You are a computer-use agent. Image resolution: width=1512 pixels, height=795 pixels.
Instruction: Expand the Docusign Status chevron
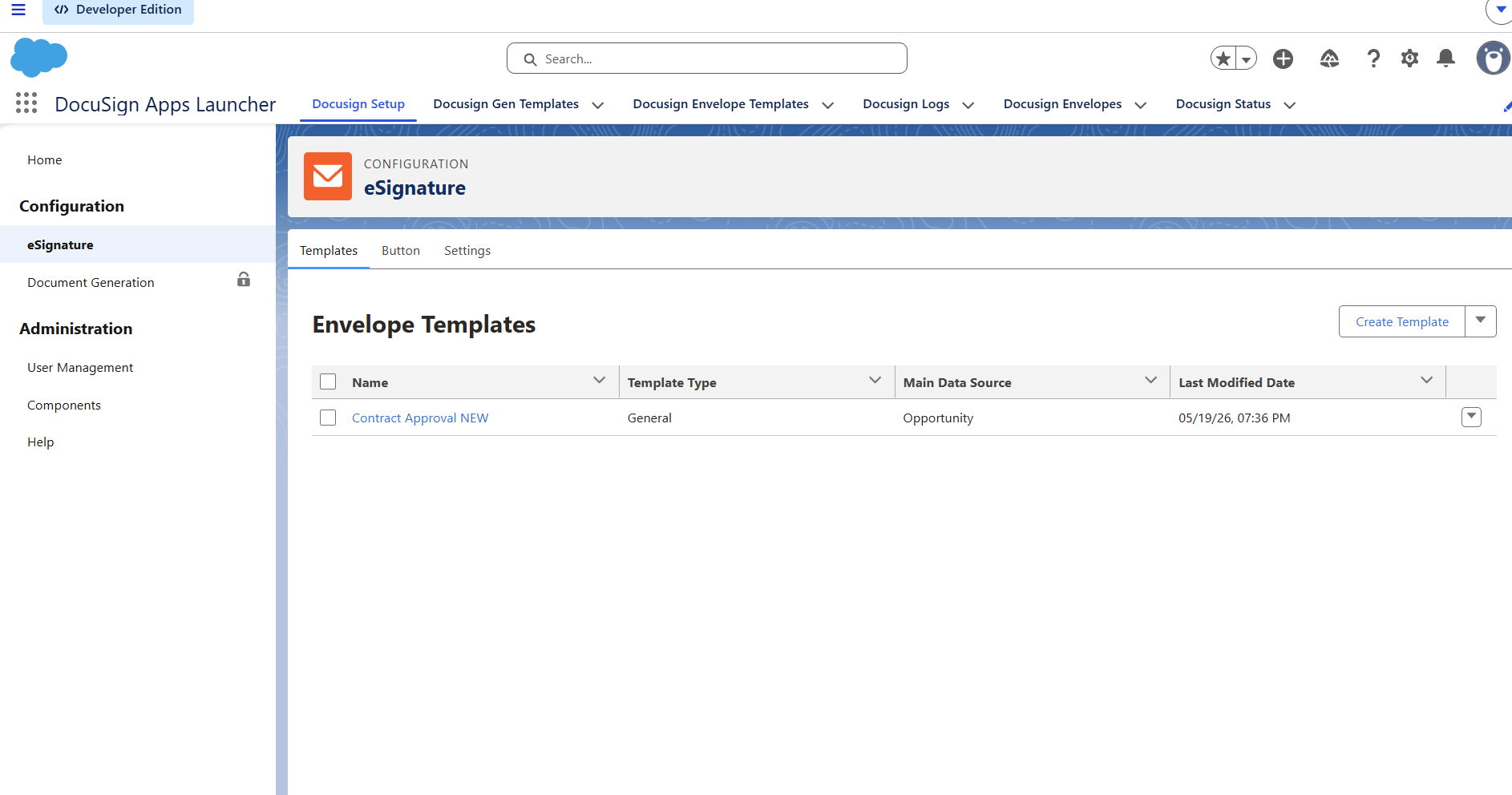(1290, 105)
